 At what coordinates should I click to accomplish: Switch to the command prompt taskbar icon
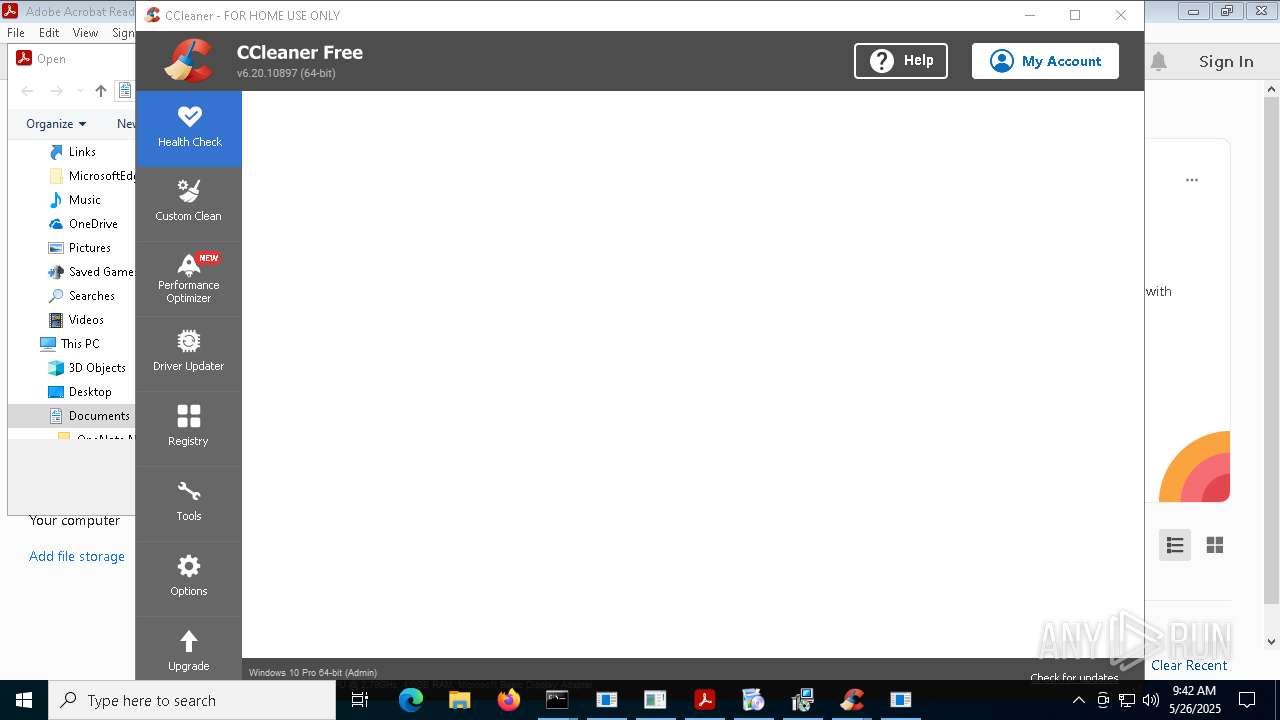[x=557, y=700]
